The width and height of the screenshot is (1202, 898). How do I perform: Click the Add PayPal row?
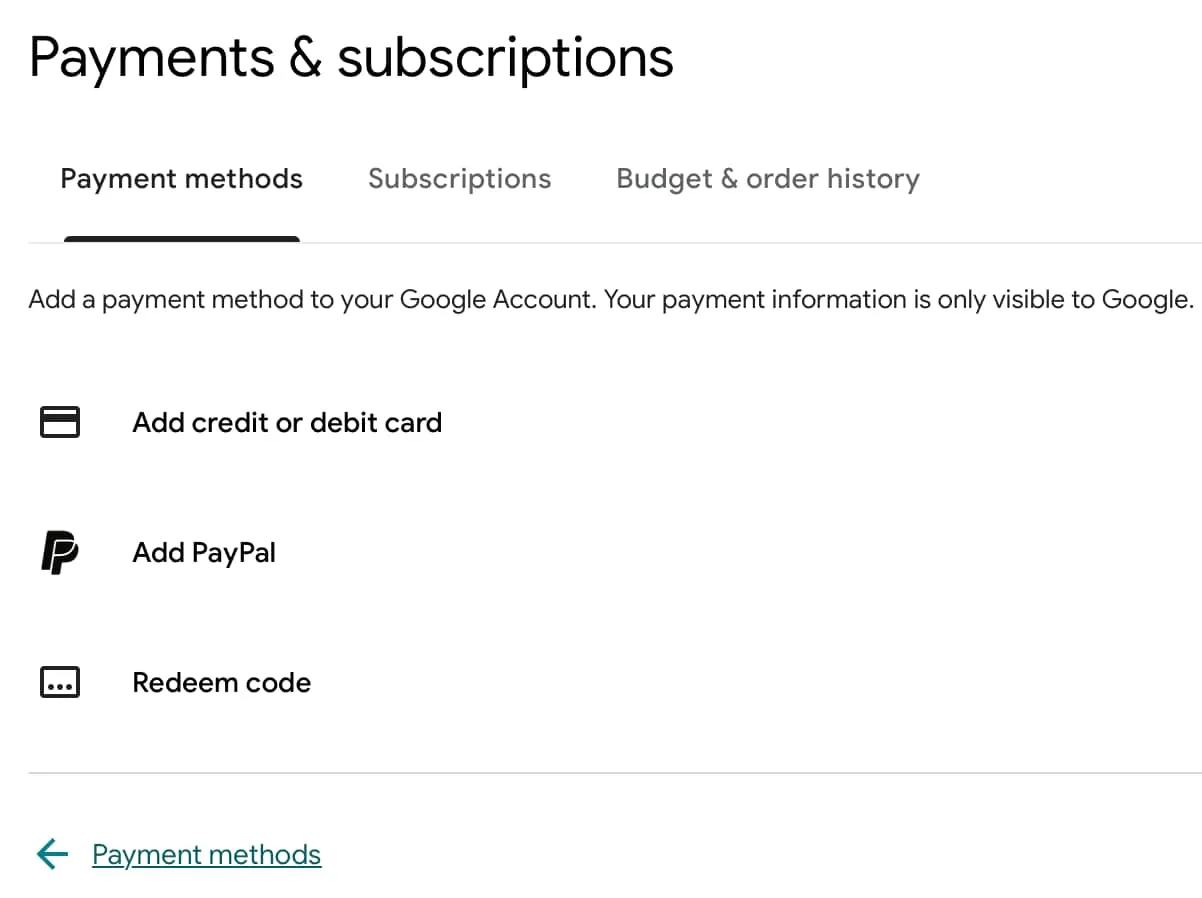coord(204,551)
